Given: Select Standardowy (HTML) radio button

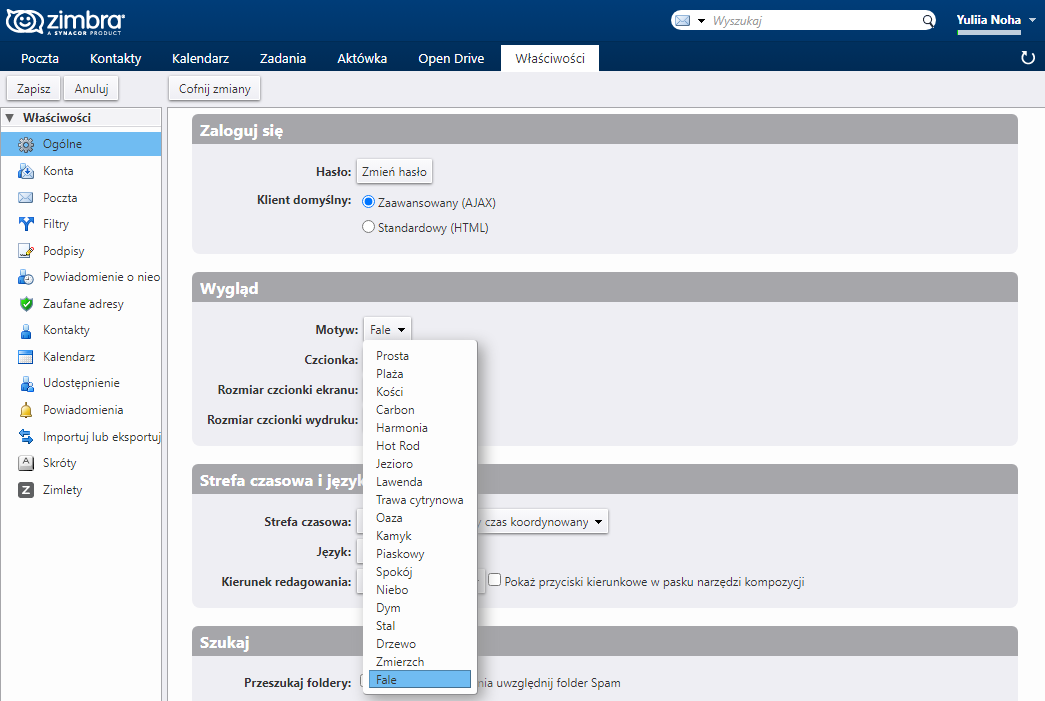Looking at the screenshot, I should coord(368,227).
